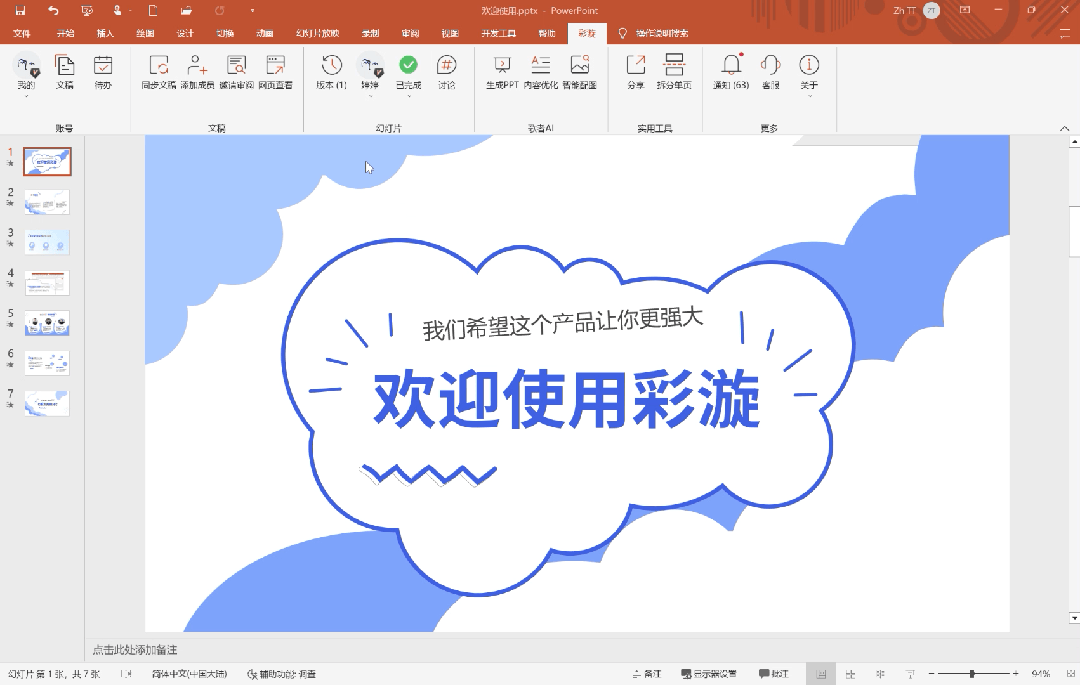The image size is (1080, 685).
Task: Toggle touch/mouse mode icon
Action: (x=118, y=10)
